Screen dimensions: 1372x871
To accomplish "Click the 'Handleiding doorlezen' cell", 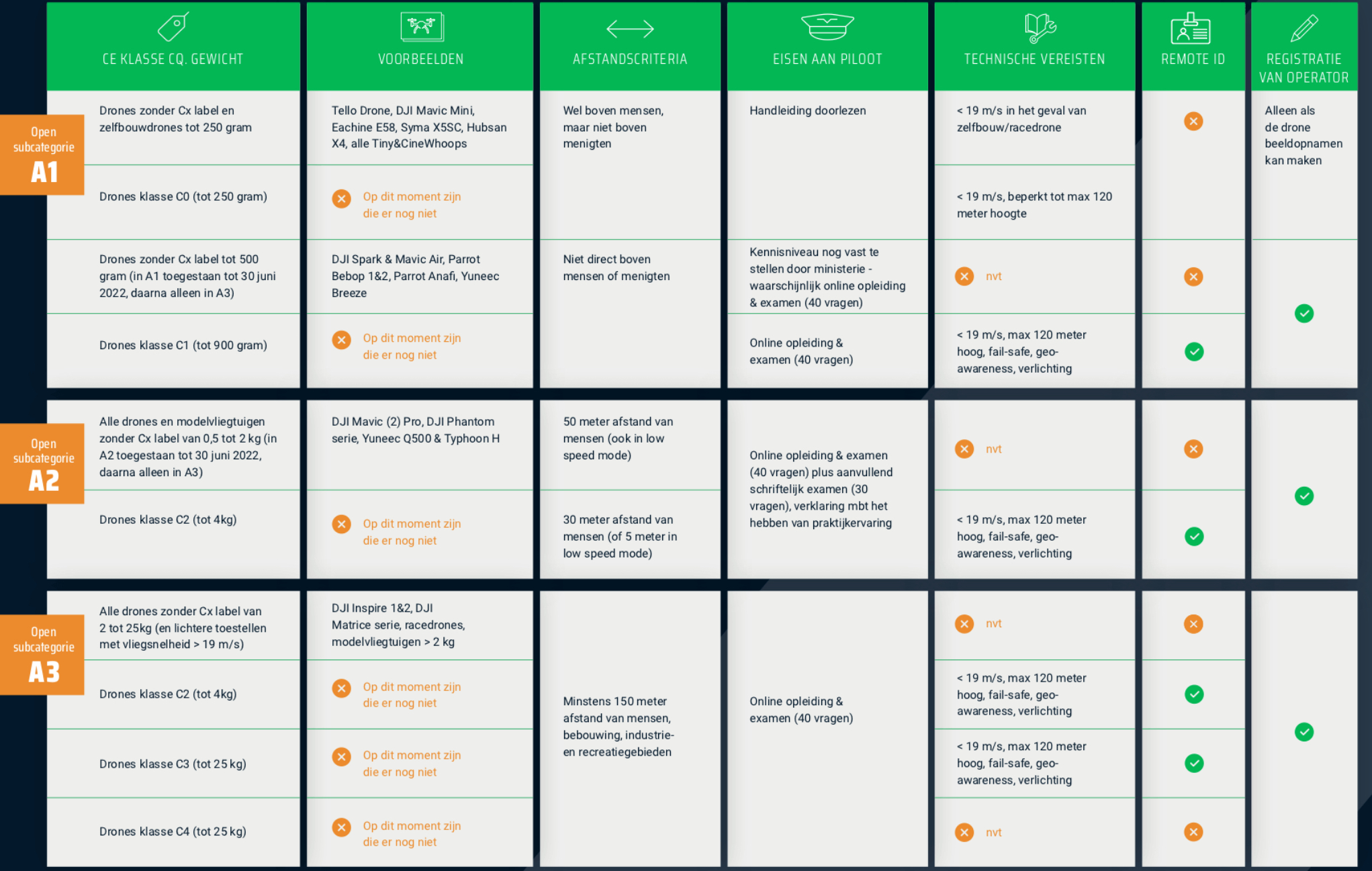I will point(808,111).
